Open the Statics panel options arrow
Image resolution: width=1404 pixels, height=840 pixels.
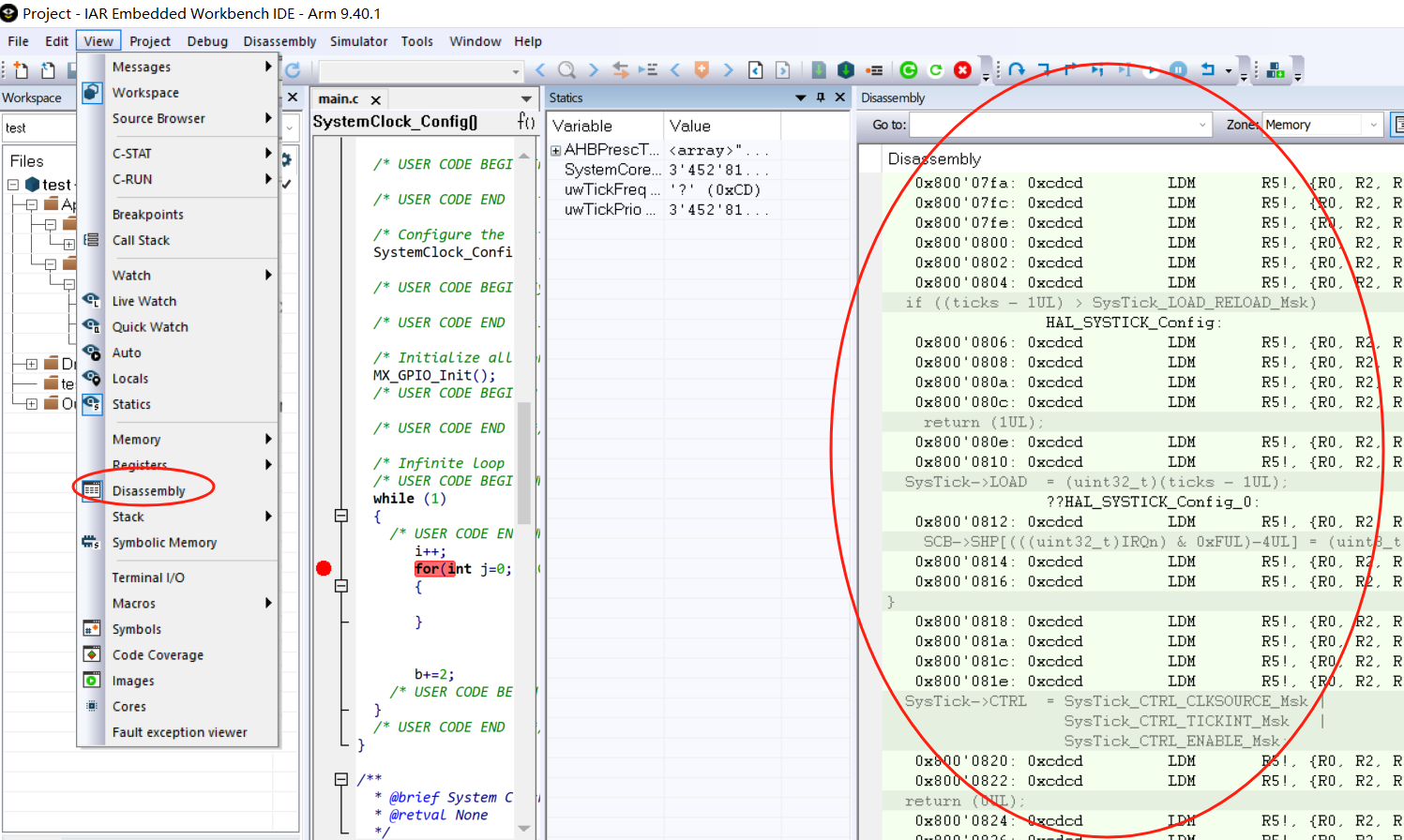click(x=800, y=97)
